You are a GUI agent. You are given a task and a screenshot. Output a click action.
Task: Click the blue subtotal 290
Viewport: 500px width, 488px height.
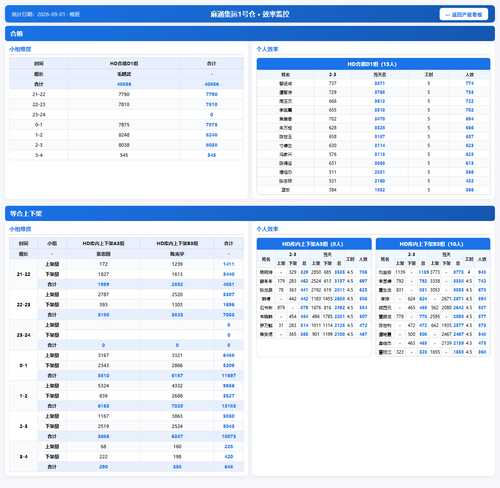103,467
